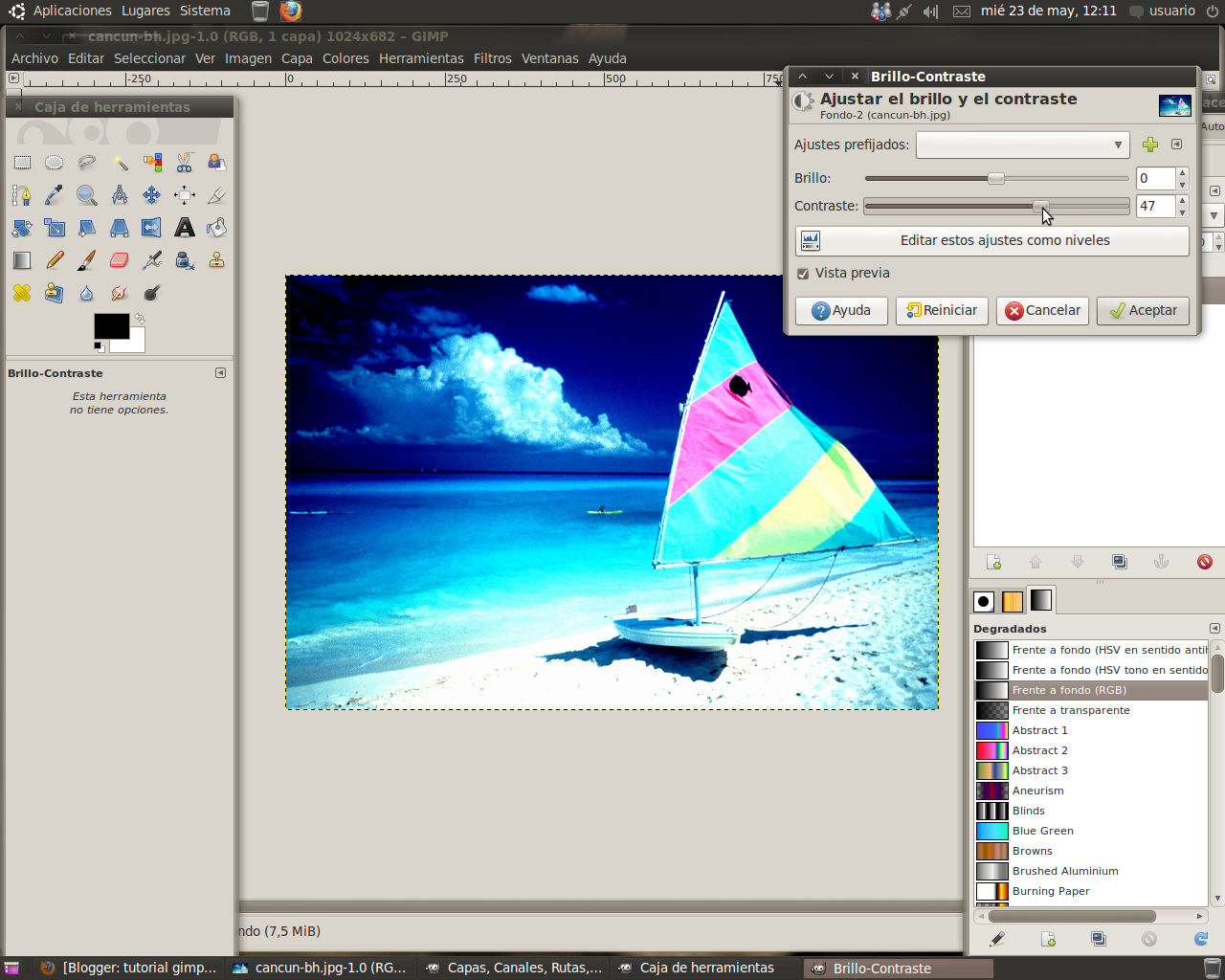1225x980 pixels.
Task: Select the Paintbrush tool
Action: 86,260
